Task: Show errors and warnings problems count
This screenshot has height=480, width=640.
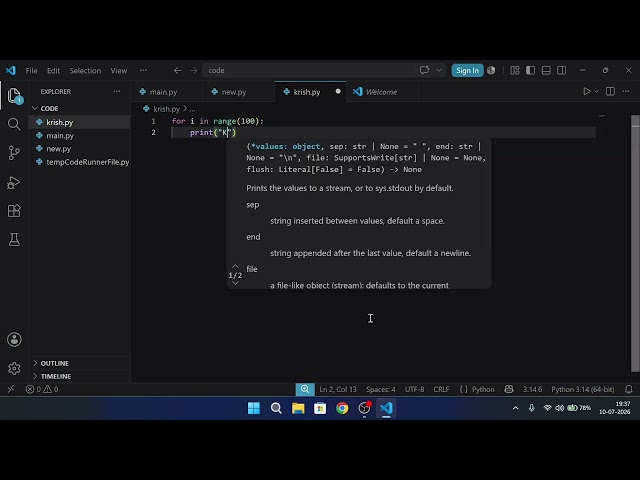Action: tap(42, 389)
